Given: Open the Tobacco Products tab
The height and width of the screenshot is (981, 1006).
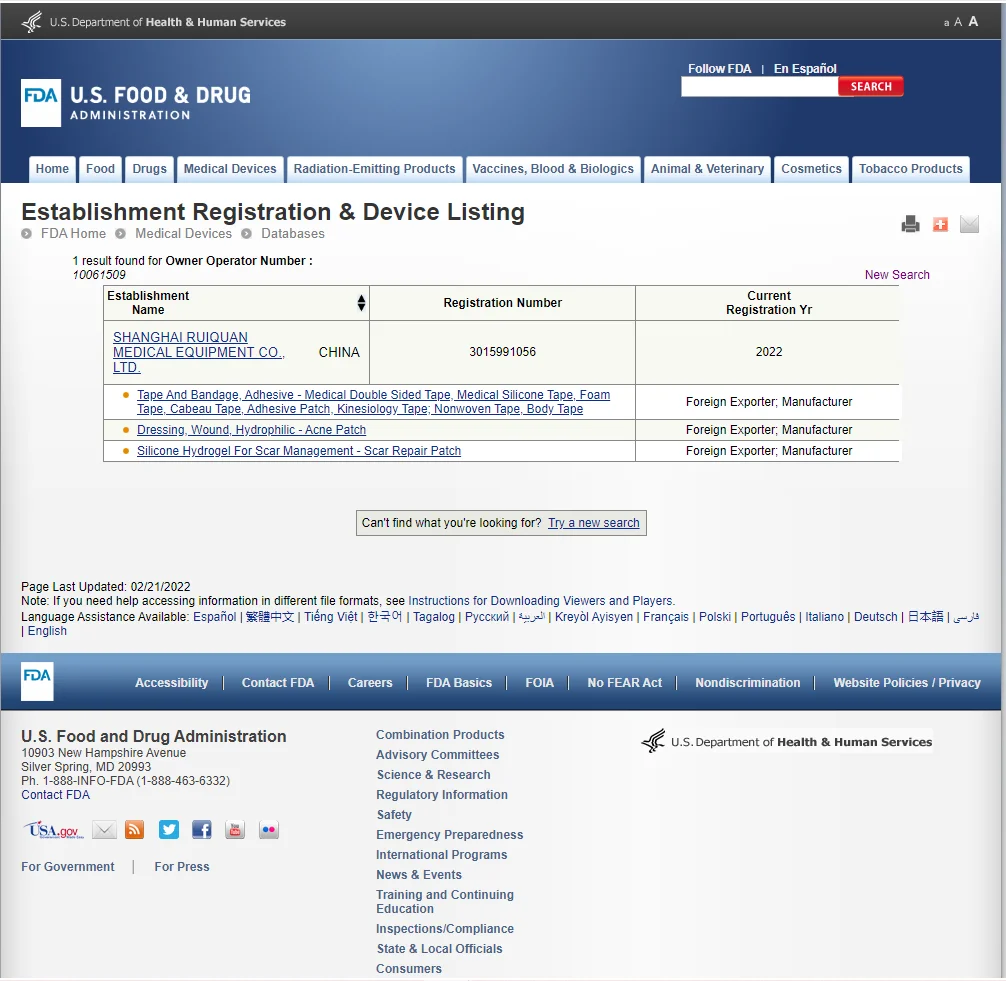Looking at the screenshot, I should (x=910, y=169).
